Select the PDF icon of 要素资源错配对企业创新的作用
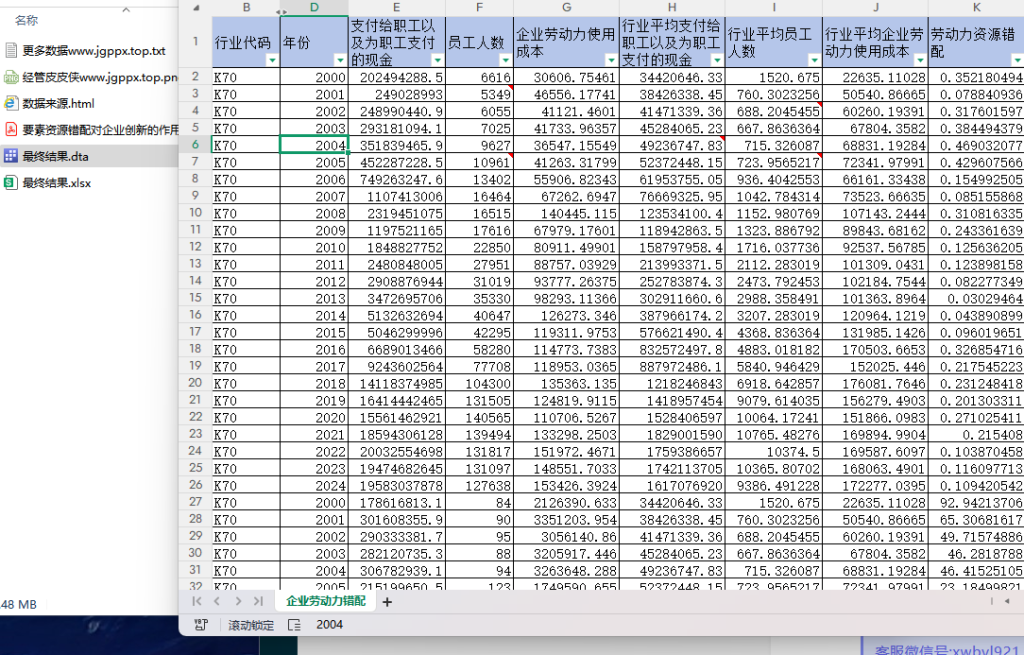Screen dimensions: 1024x655 (x=10, y=129)
